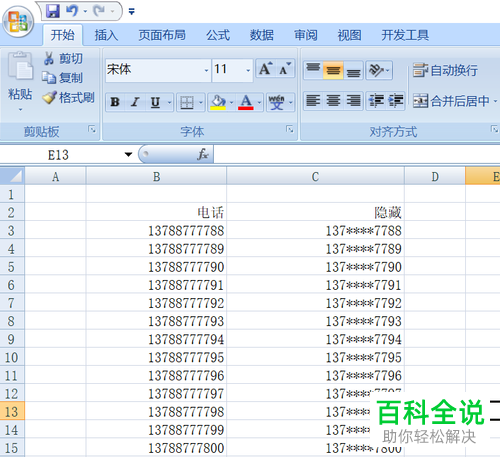This screenshot has height=457, width=500.
Task: Select column C header
Action: point(315,176)
